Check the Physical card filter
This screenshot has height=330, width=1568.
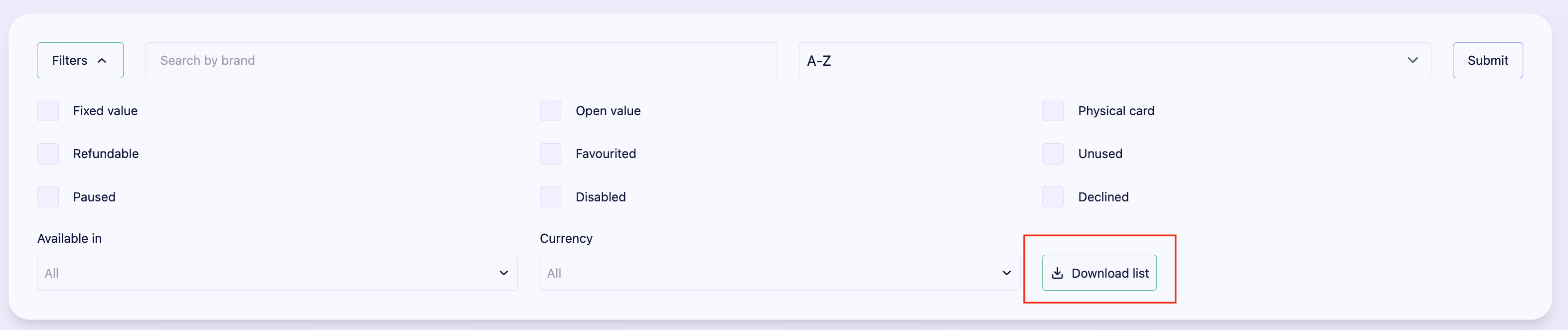click(x=1053, y=111)
